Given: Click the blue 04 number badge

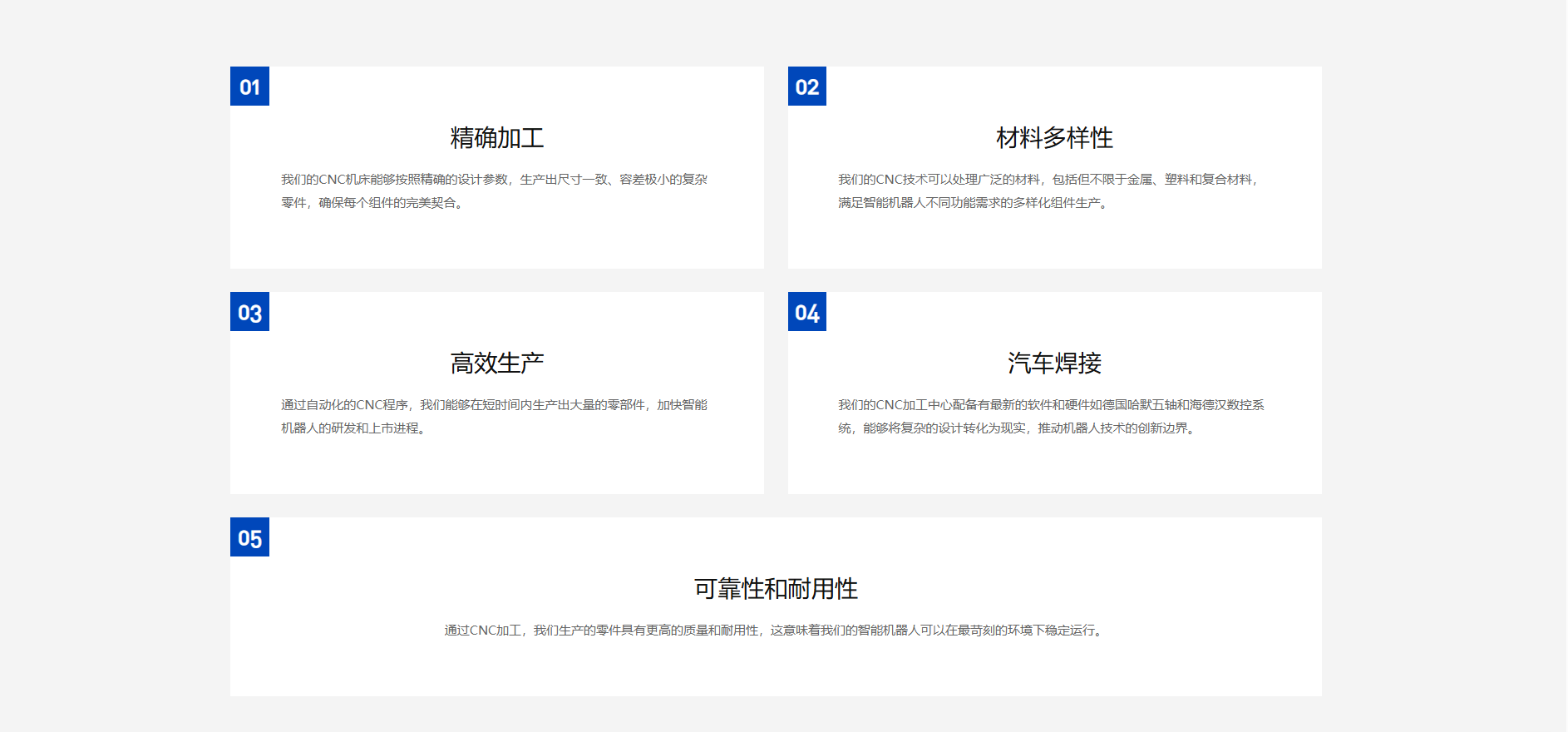Looking at the screenshot, I should coord(807,312).
